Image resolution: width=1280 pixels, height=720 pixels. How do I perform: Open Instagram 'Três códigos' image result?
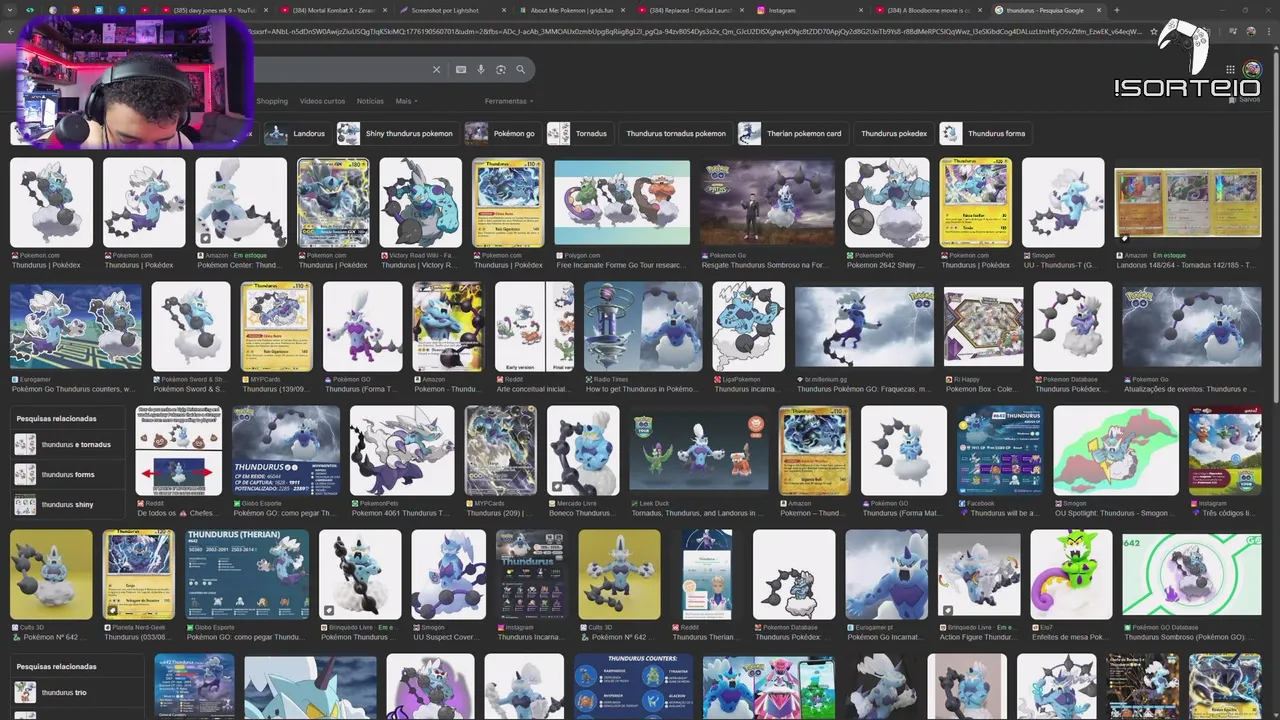1225,450
